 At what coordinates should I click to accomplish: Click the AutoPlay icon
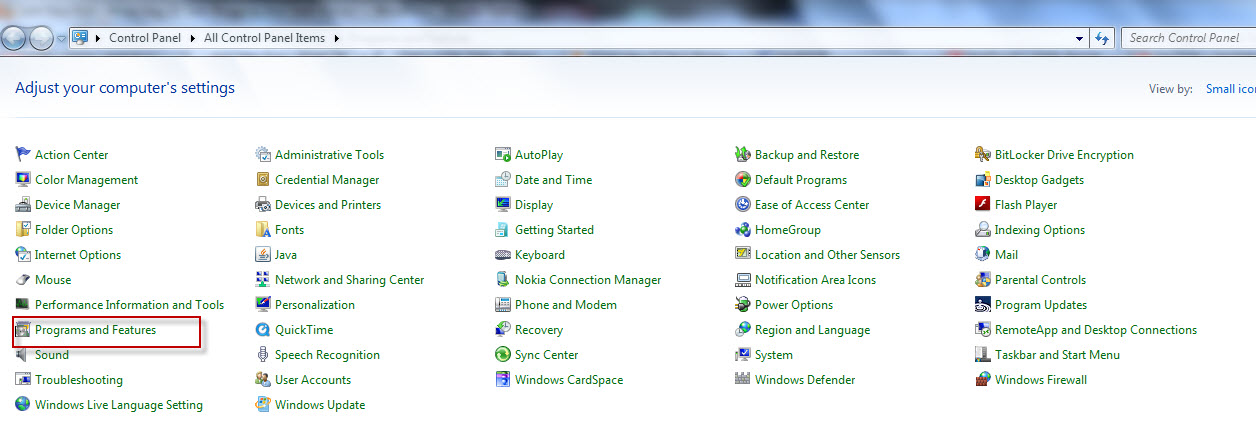click(x=503, y=154)
